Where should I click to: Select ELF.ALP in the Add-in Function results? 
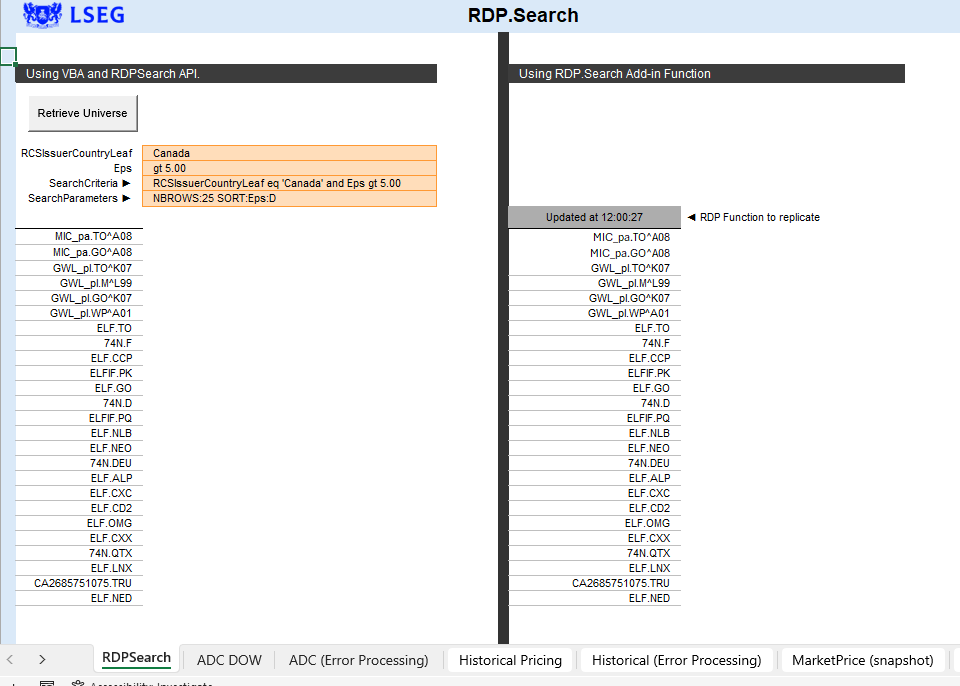click(594, 478)
